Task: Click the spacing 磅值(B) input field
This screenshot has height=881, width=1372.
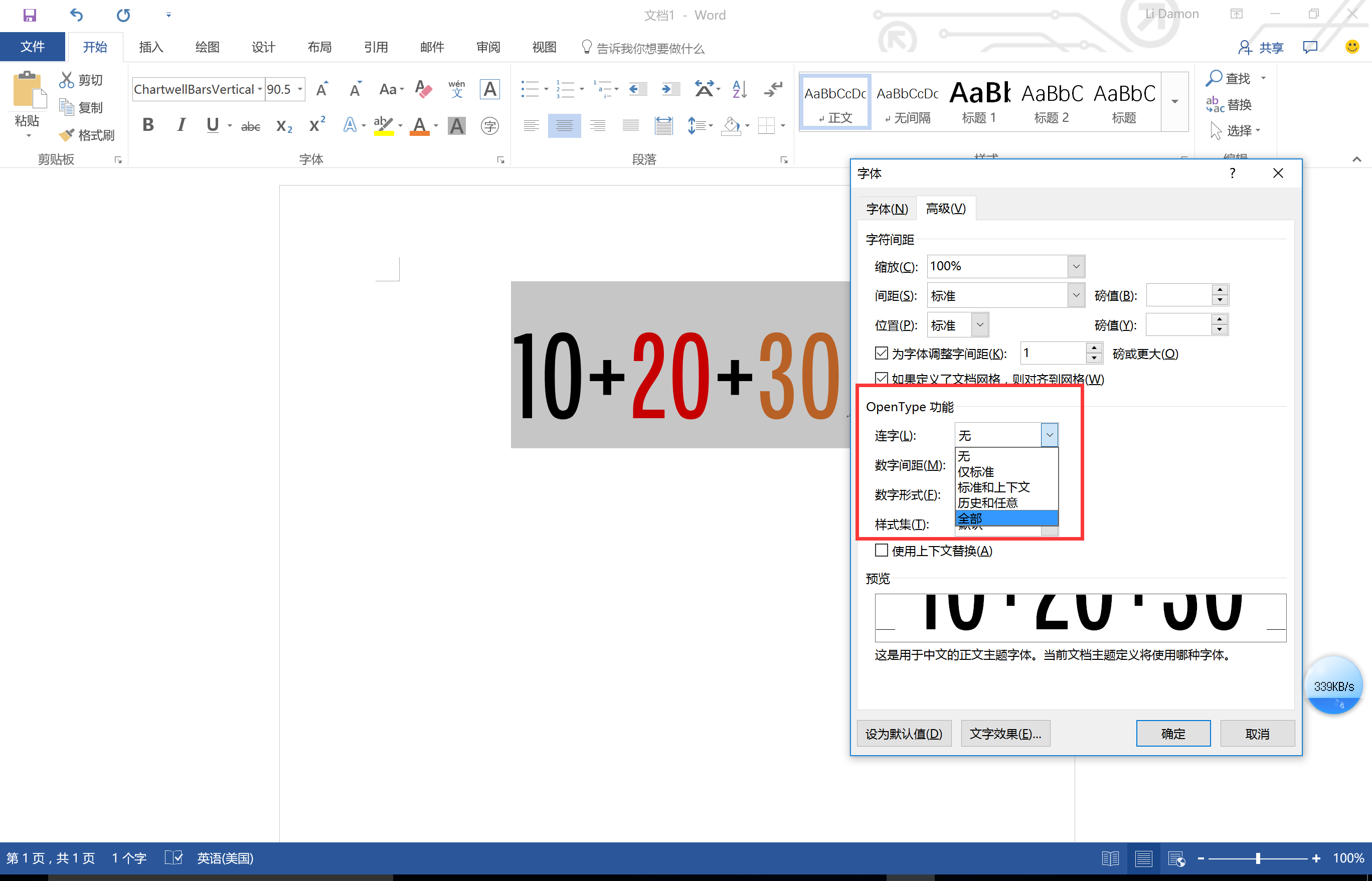Action: [x=1178, y=296]
